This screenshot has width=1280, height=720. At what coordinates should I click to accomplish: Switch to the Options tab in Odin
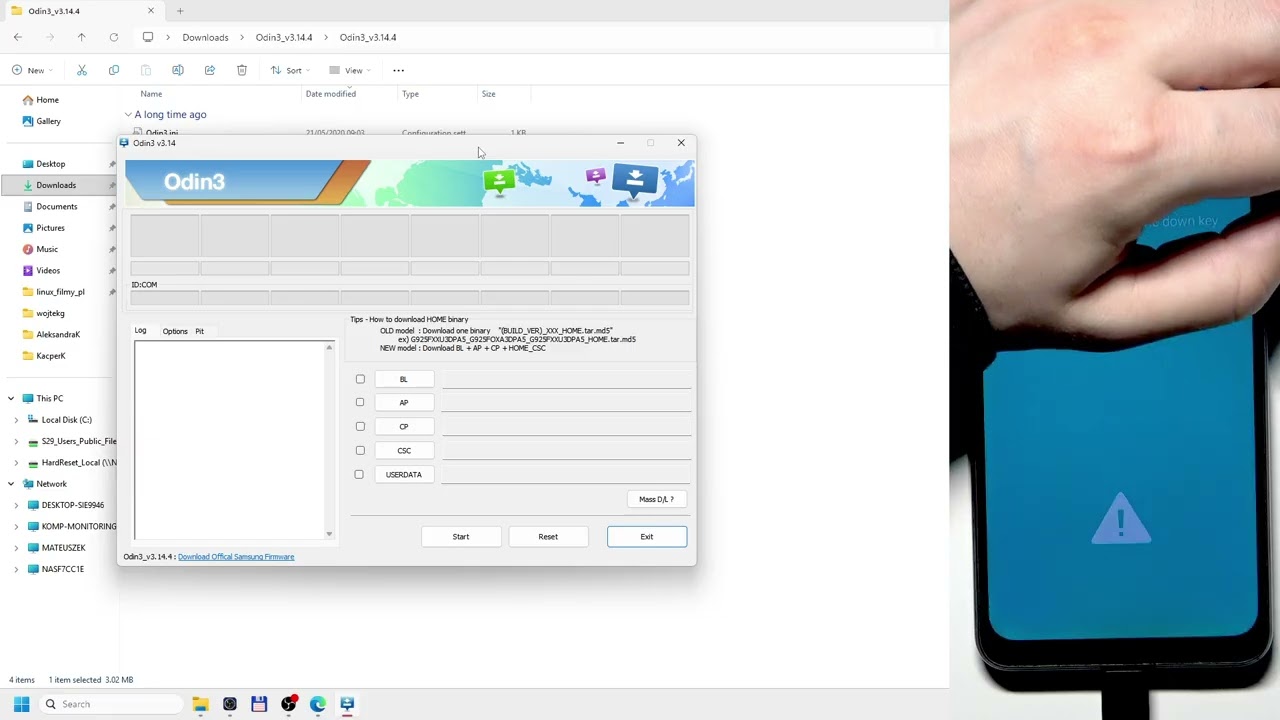tap(175, 331)
